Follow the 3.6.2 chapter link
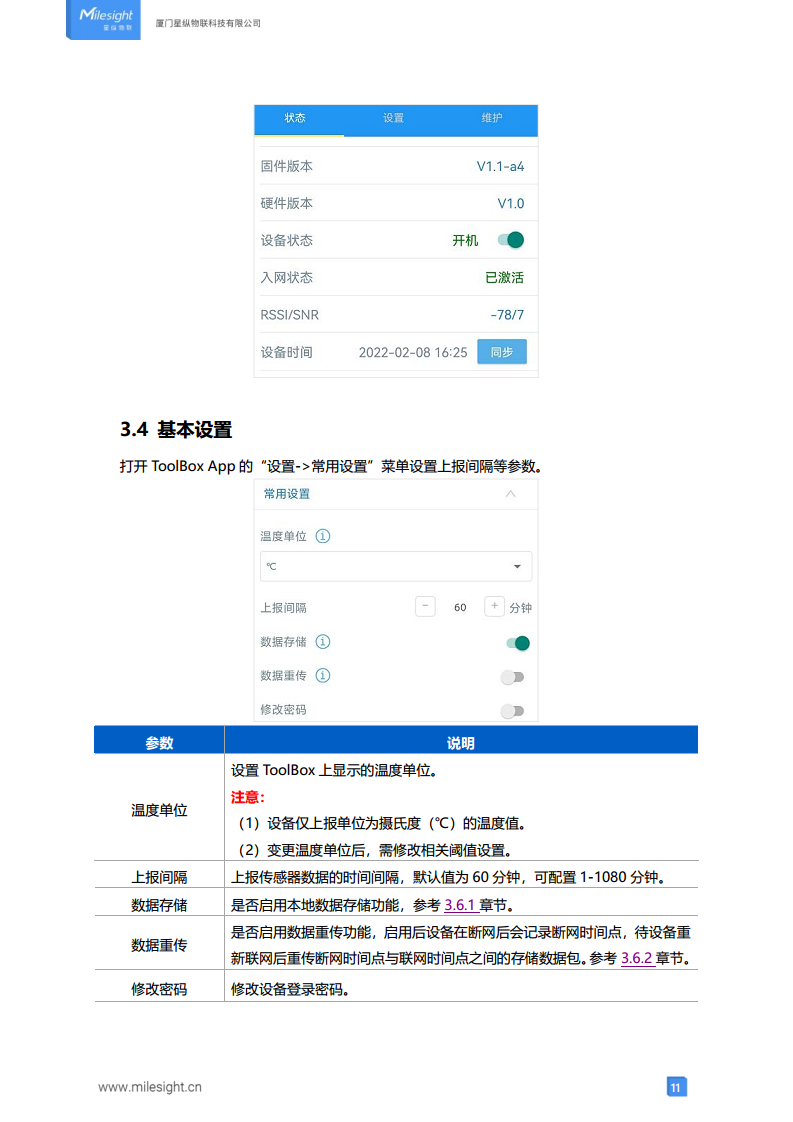Viewport: 793px width, 1122px height. coord(637,958)
